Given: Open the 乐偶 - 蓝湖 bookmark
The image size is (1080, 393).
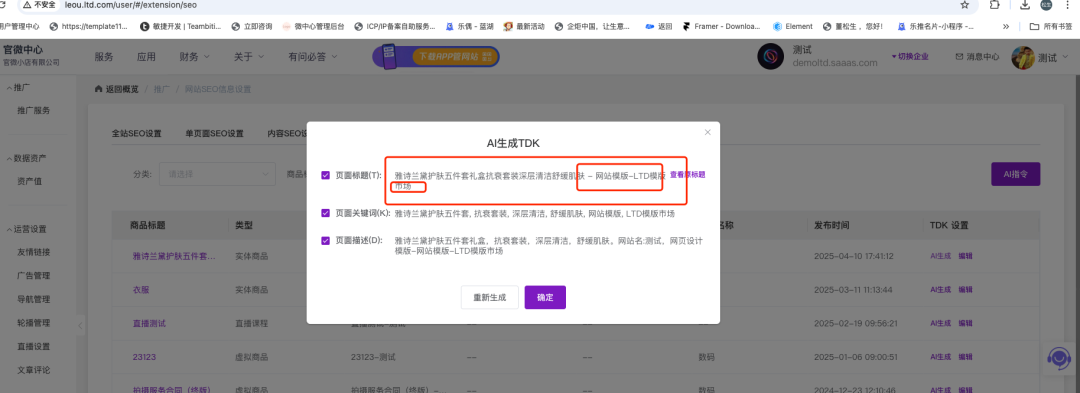Looking at the screenshot, I should (x=469, y=27).
